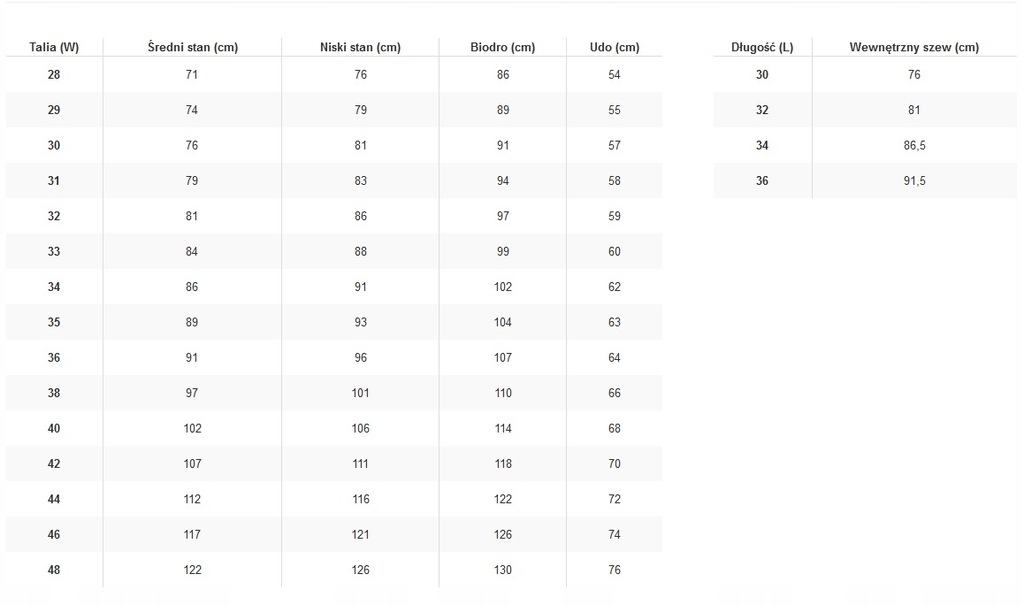The height and width of the screenshot is (605, 1024).
Task: Click the Udo (cm) column header
Action: pyautogui.click(x=614, y=47)
